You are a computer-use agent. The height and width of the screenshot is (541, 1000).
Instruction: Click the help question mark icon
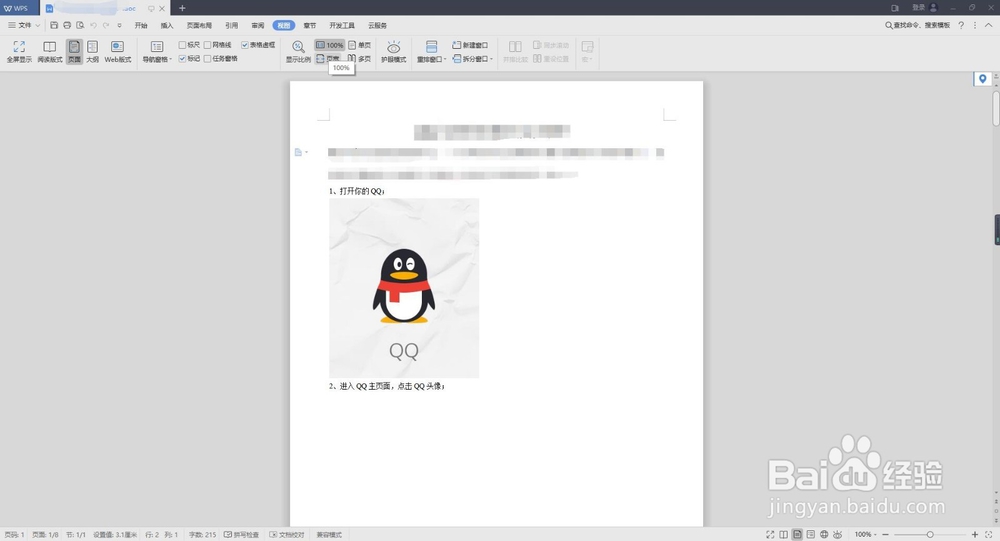[961, 26]
